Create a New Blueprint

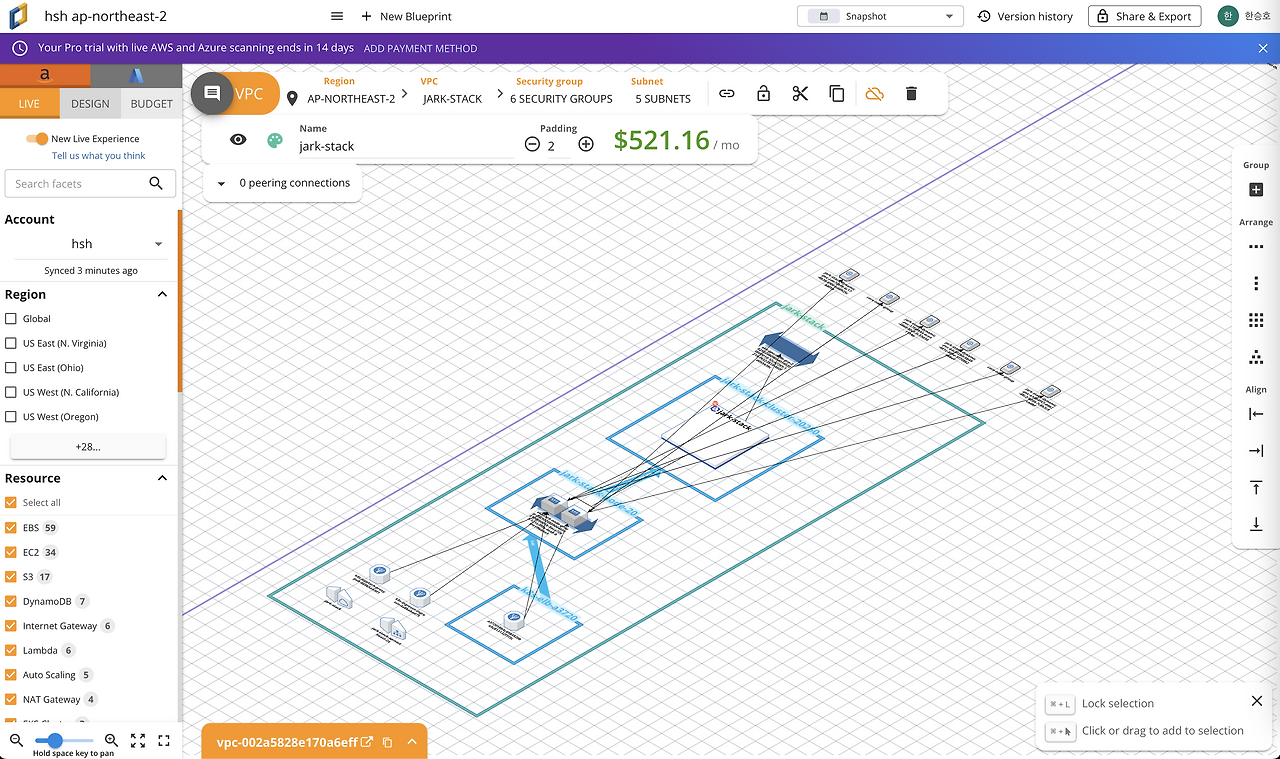tap(406, 16)
